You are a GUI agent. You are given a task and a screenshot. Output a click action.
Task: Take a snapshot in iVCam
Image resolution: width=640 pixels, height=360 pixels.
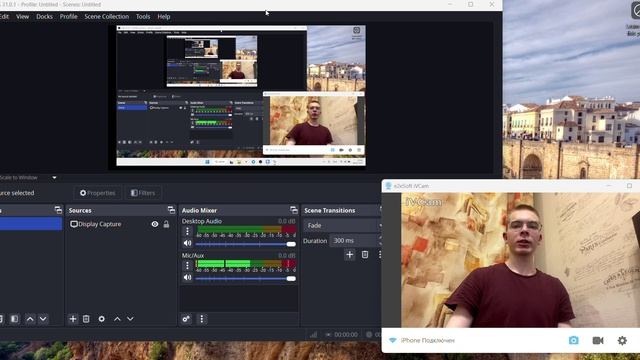pyautogui.click(x=573, y=340)
